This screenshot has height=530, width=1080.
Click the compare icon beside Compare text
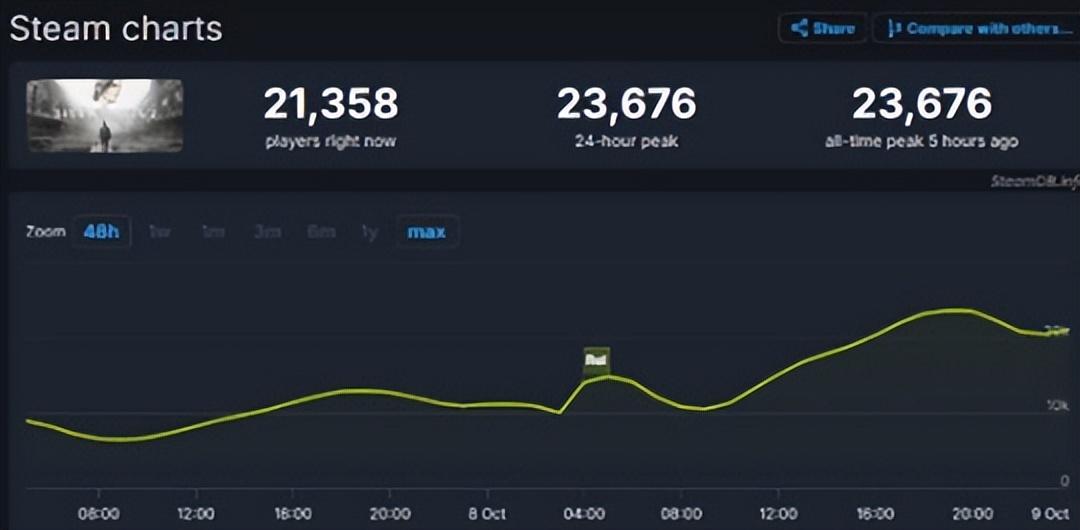pyautogui.click(x=894, y=29)
